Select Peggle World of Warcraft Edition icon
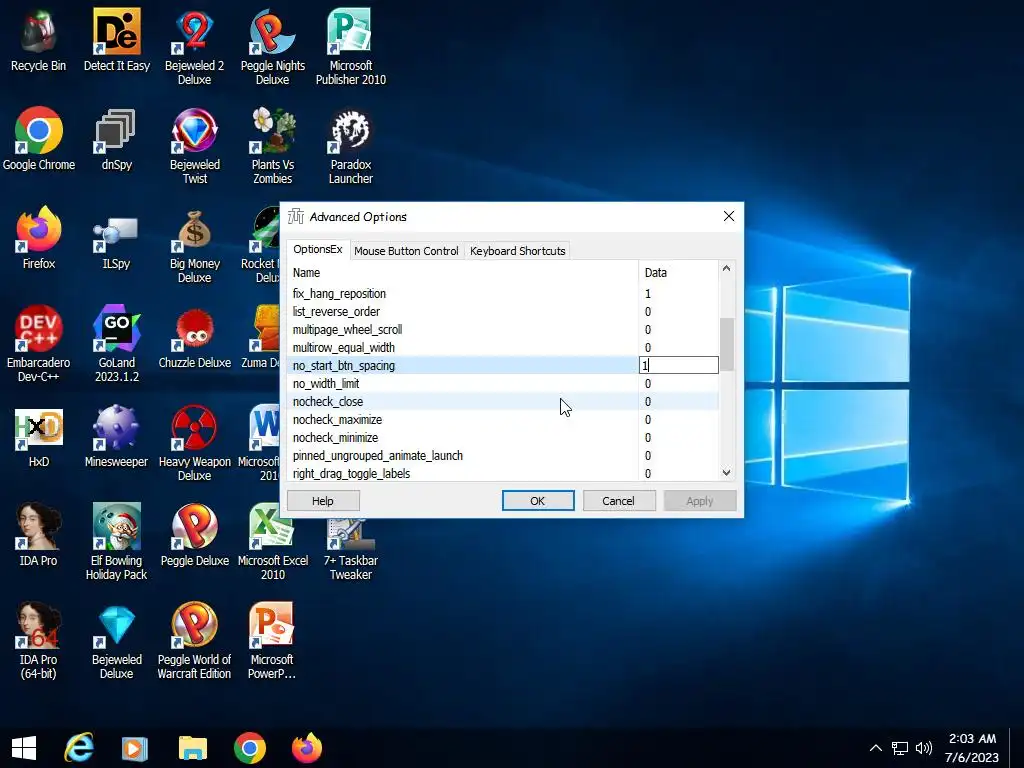 point(195,641)
